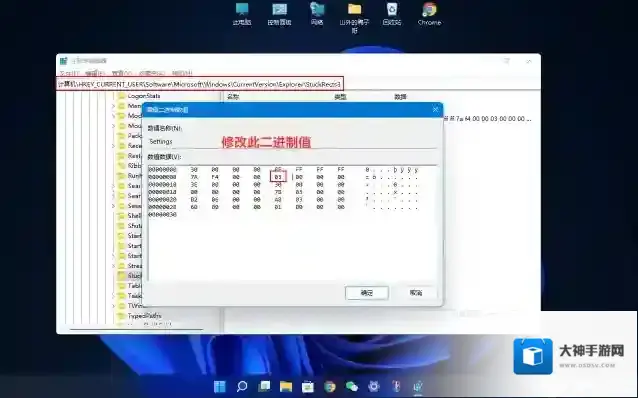Click the tree pane horizontal scrollbar
Viewport: 638px width, 398px height.
click(136, 329)
